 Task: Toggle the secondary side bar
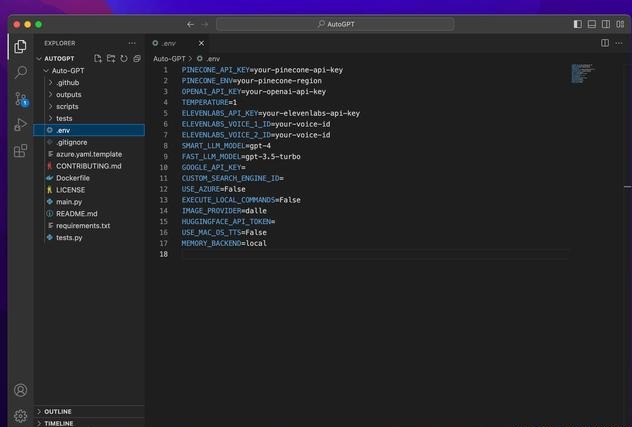[x=606, y=24]
